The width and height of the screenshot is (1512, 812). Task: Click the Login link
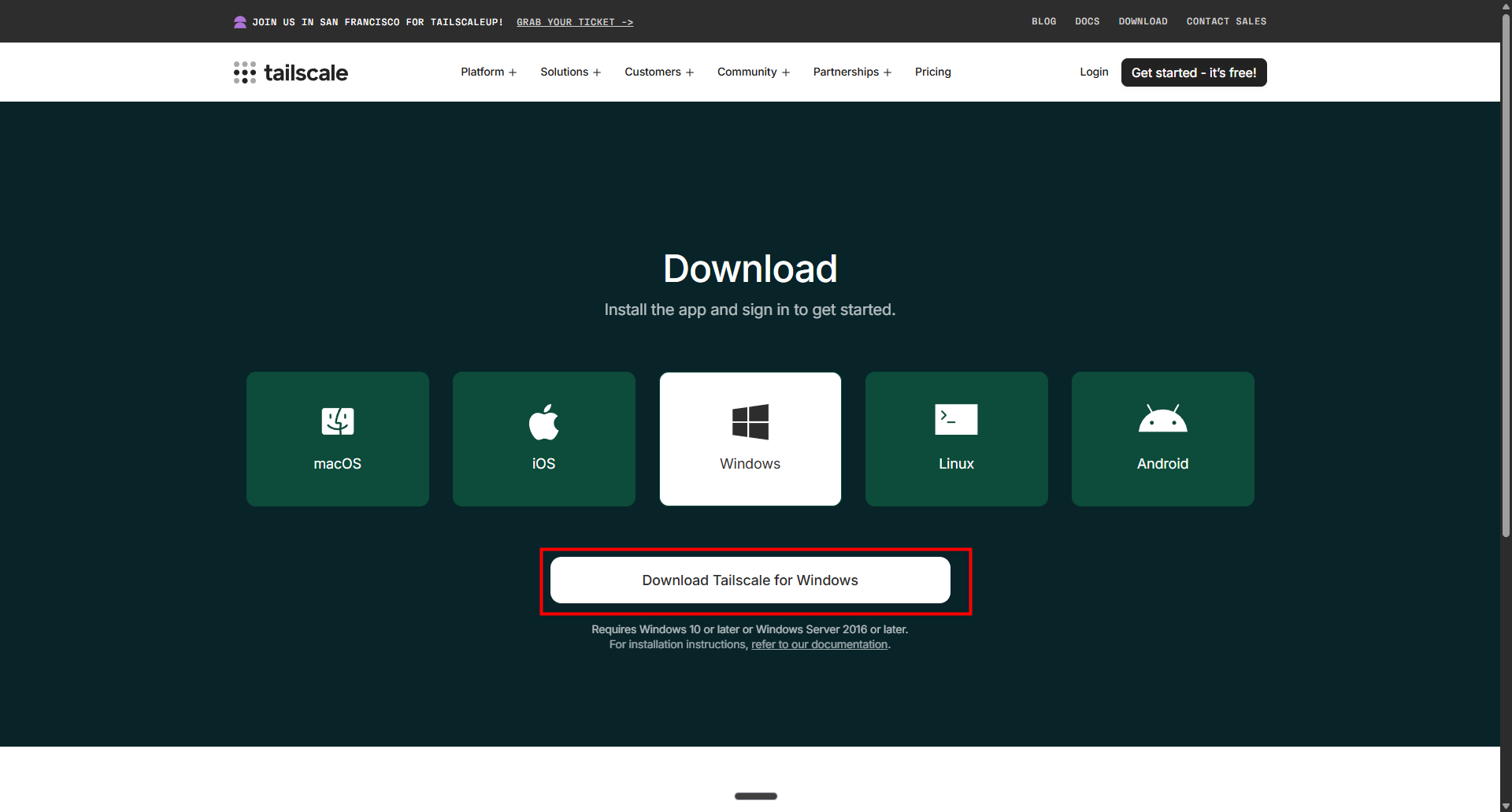point(1094,72)
